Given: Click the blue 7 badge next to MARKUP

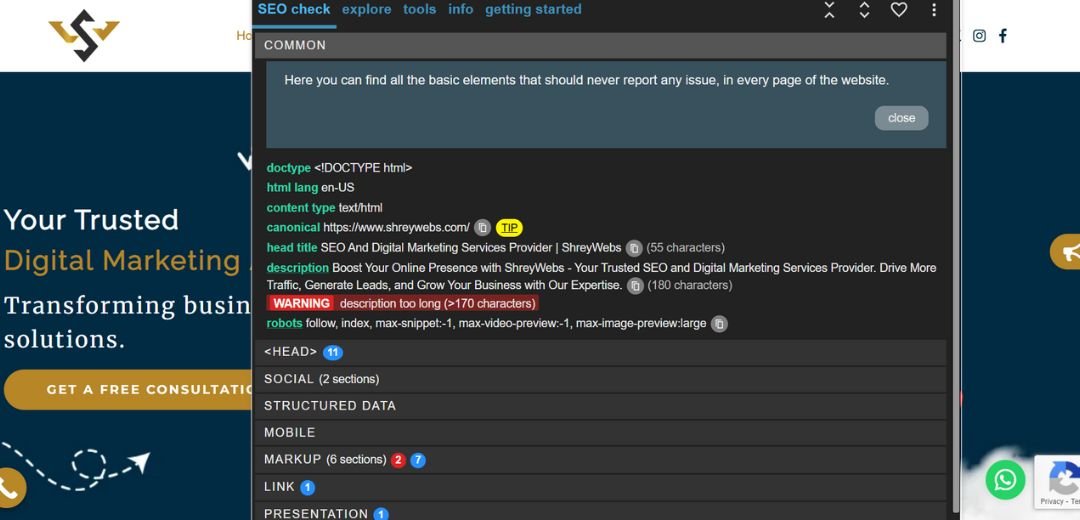Looking at the screenshot, I should pos(417,460).
